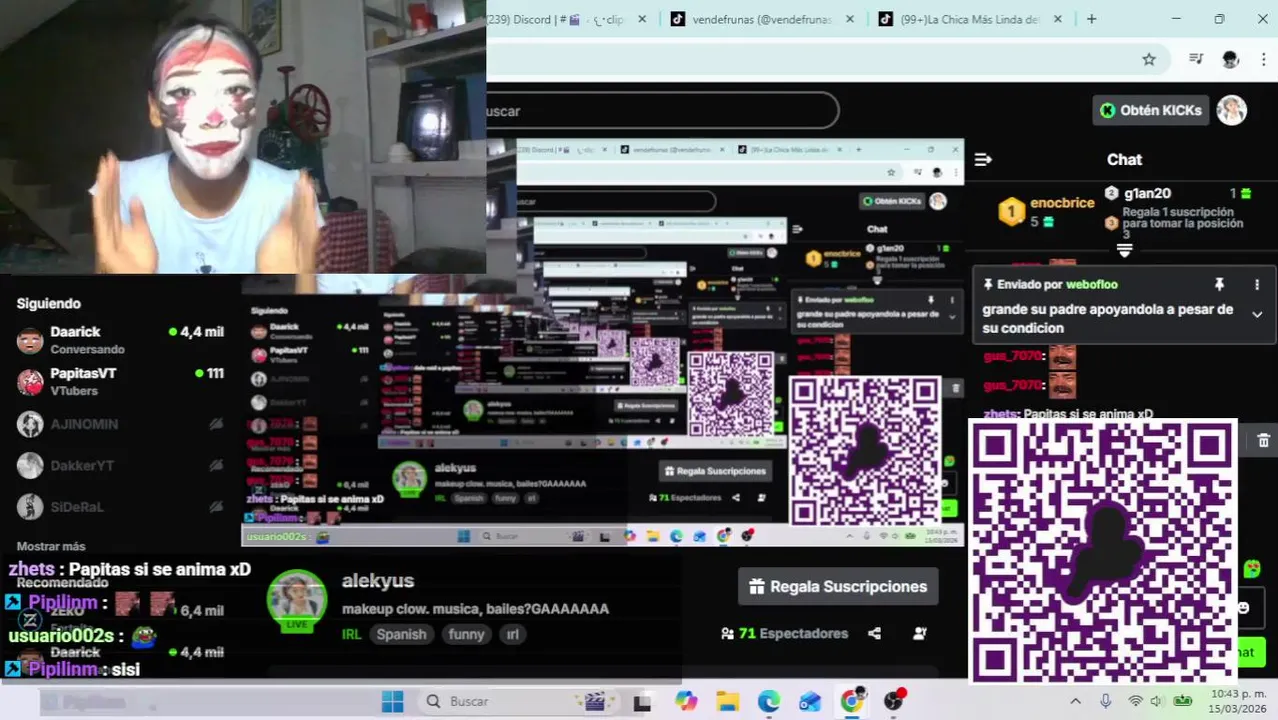Screen dimensions: 1278x720
Task: Expand the leaderboard with the down handle
Action: pyautogui.click(x=1124, y=250)
